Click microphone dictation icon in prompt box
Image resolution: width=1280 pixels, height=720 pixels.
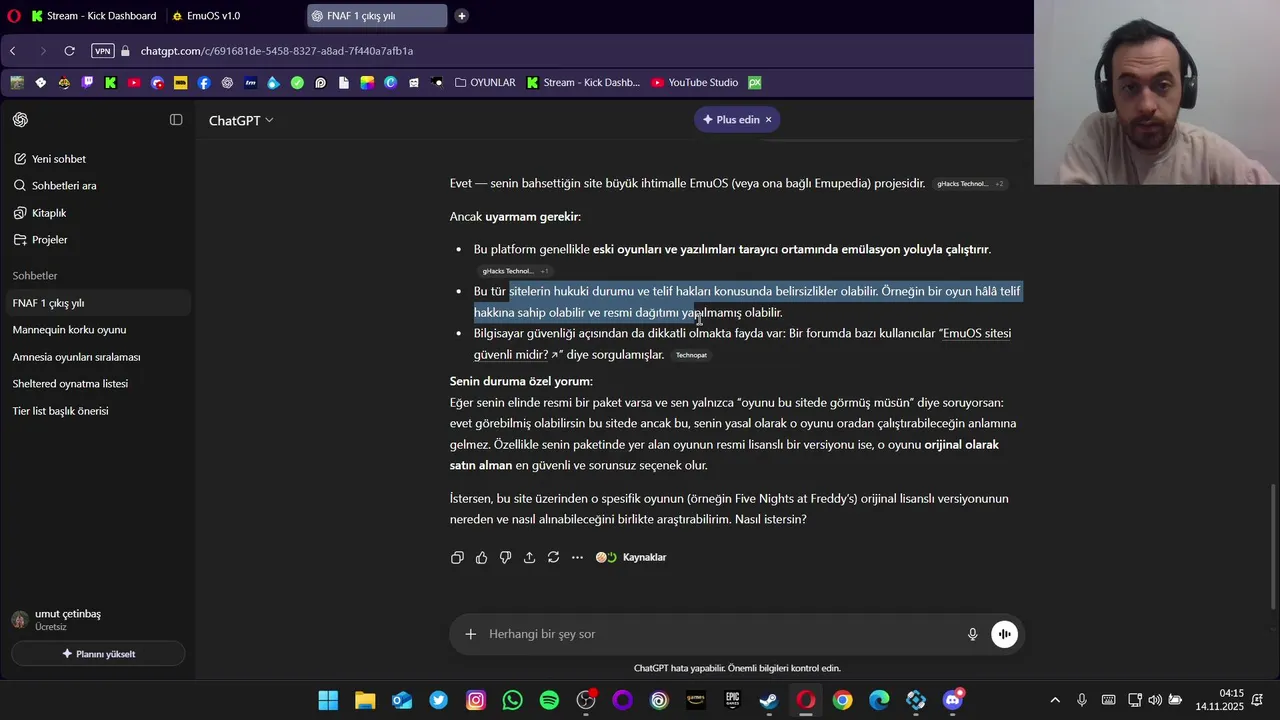click(972, 634)
